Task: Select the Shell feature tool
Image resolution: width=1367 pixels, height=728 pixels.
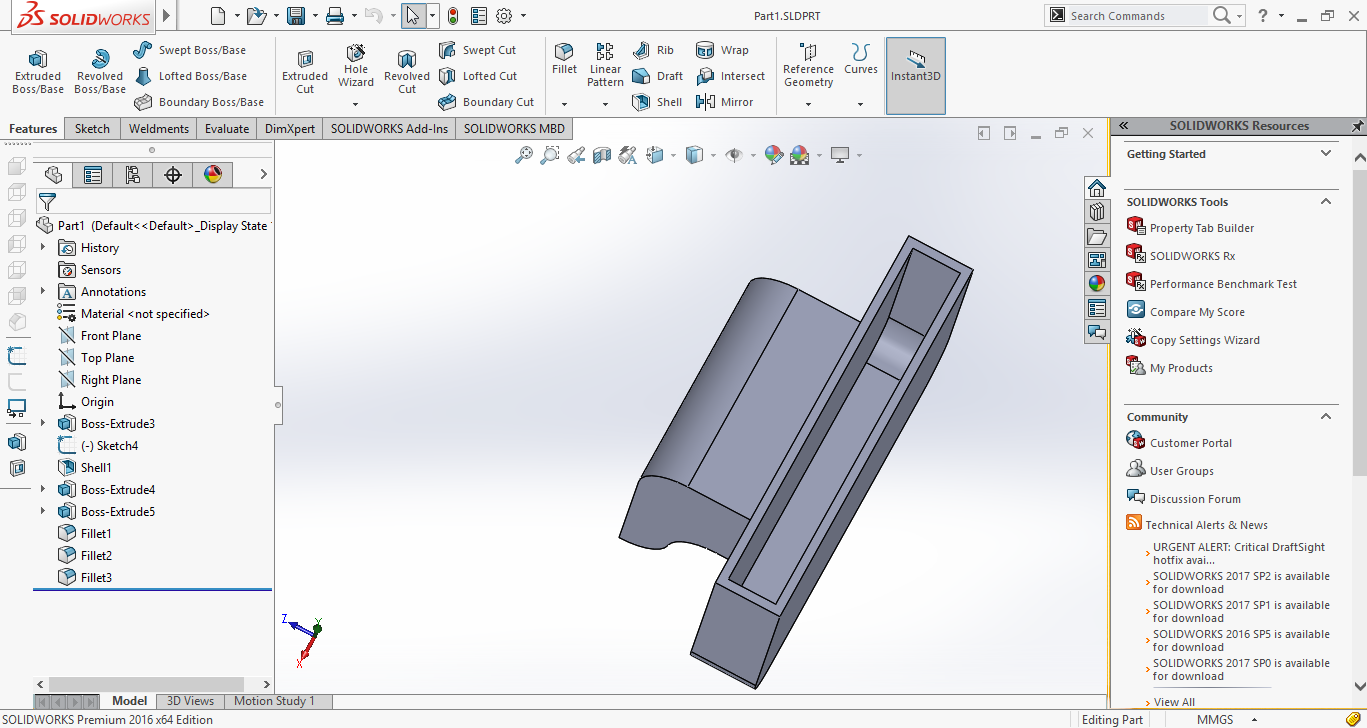Action: click(657, 102)
